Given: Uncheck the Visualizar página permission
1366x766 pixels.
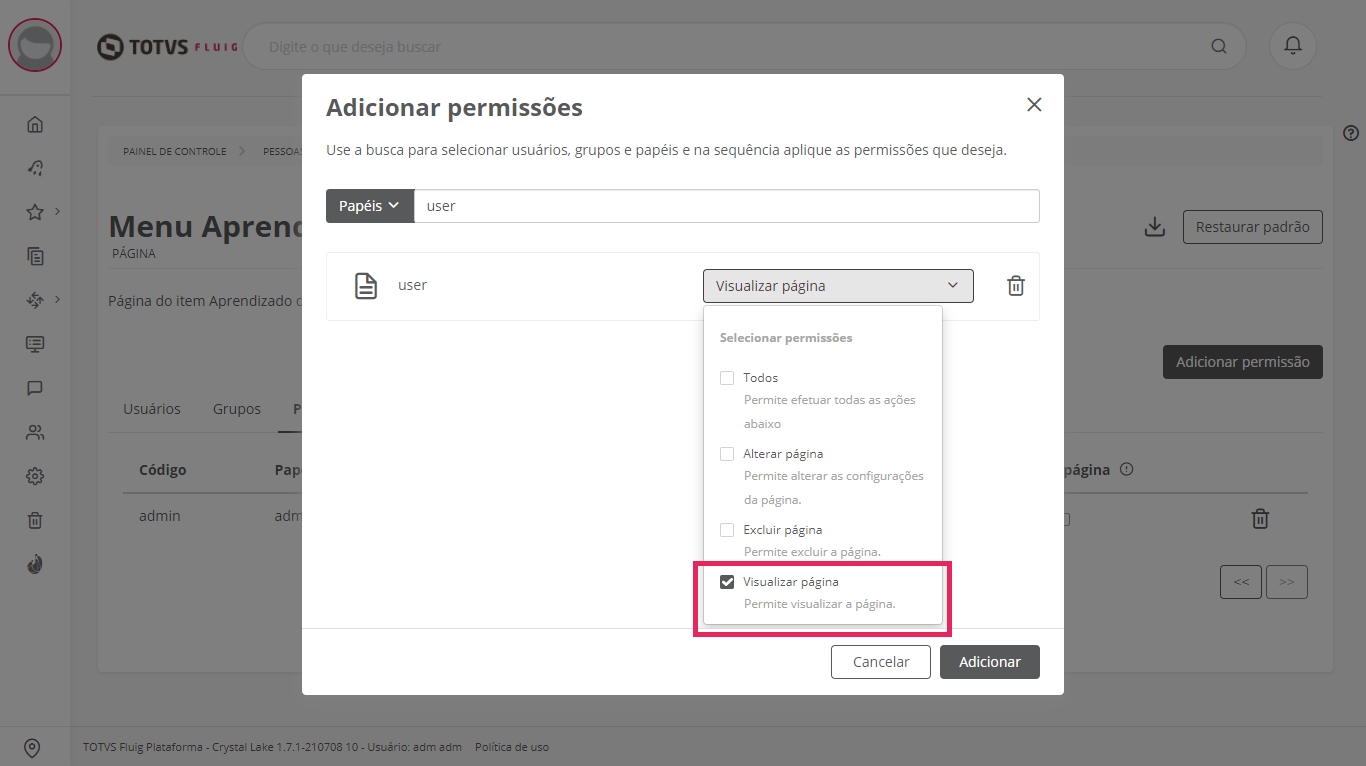Looking at the screenshot, I should pyautogui.click(x=727, y=582).
